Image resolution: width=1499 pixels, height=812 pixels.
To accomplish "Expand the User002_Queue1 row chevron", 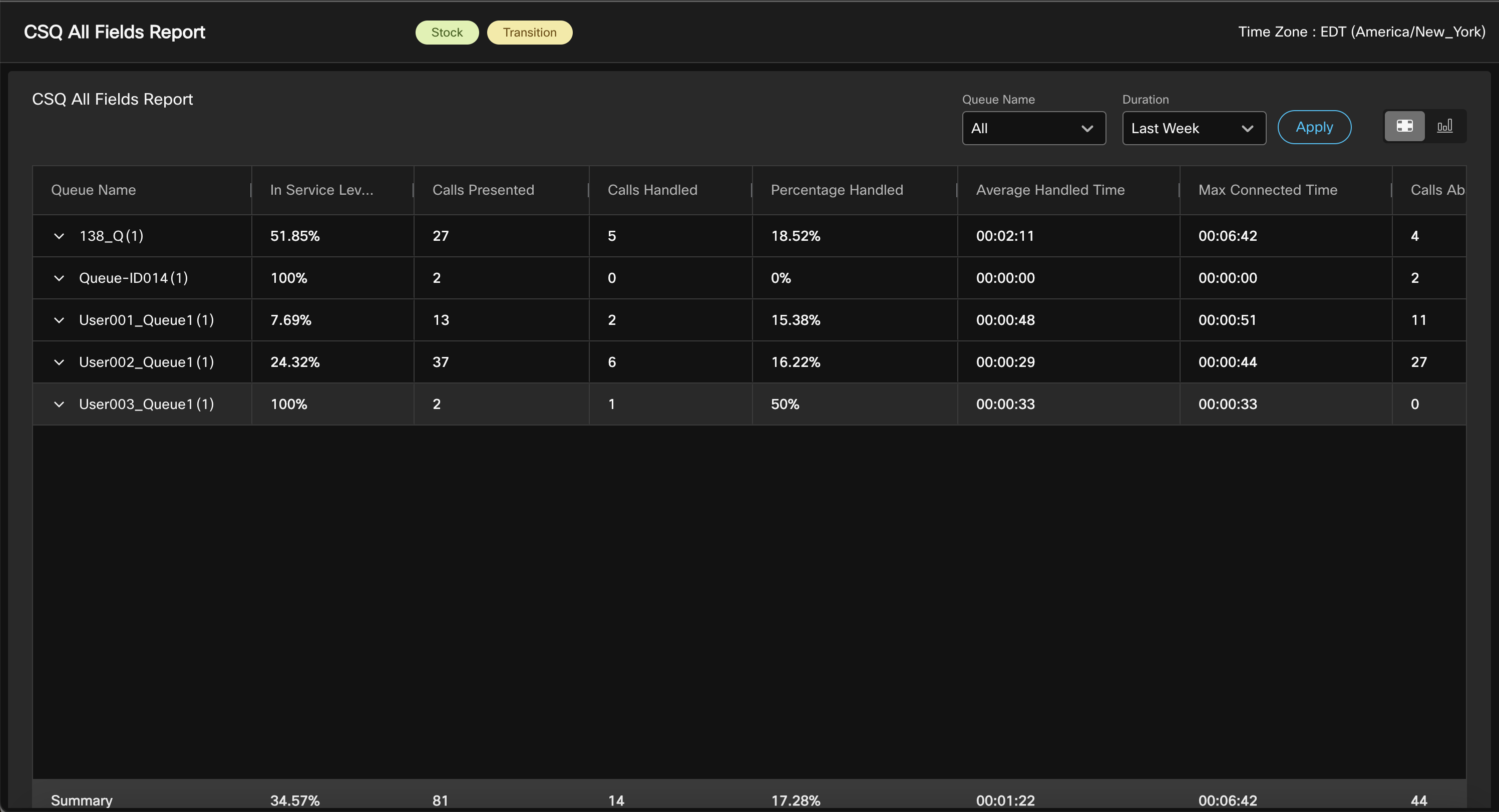I will point(59,362).
